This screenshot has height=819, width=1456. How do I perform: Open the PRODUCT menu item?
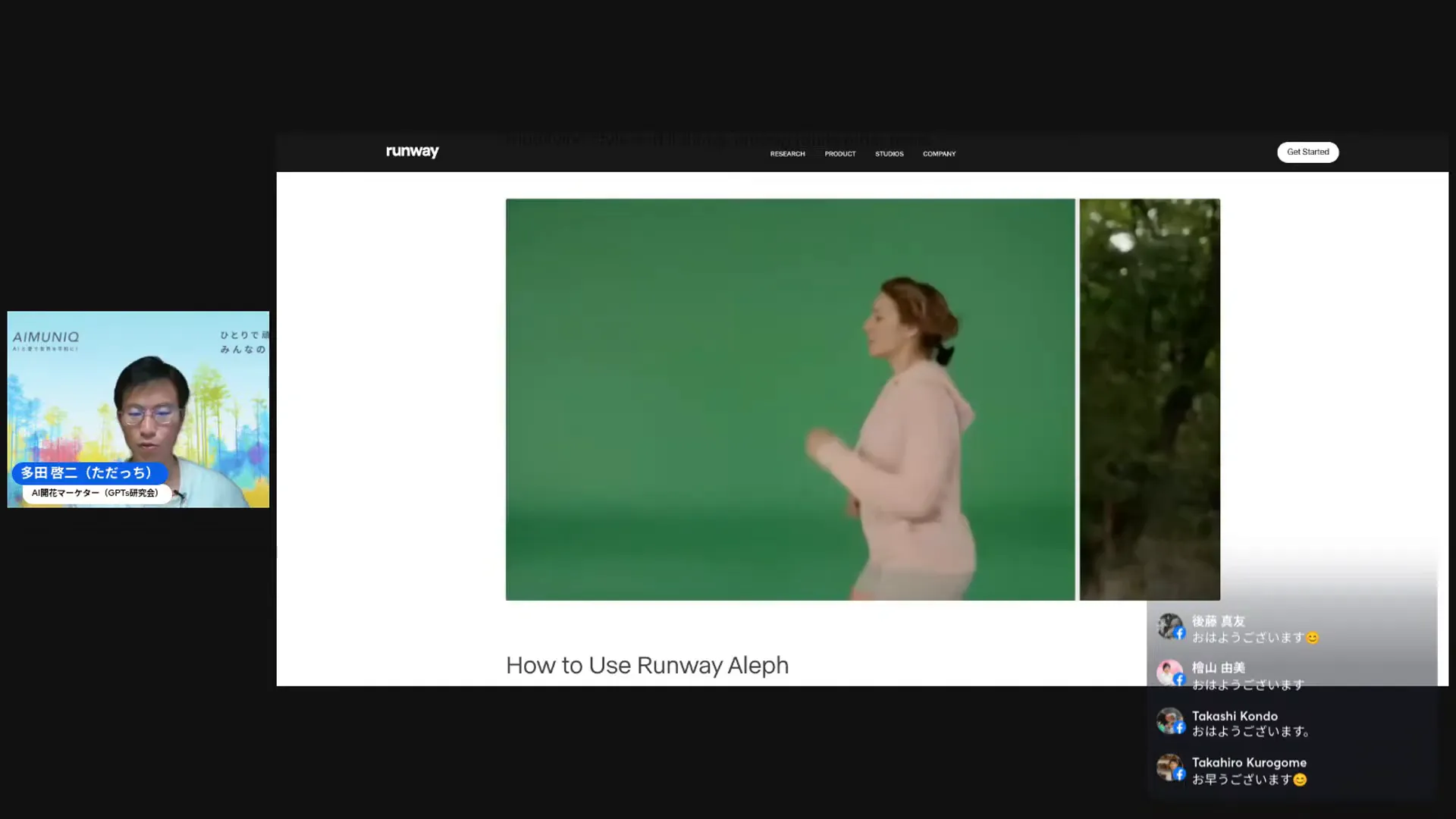coord(839,154)
